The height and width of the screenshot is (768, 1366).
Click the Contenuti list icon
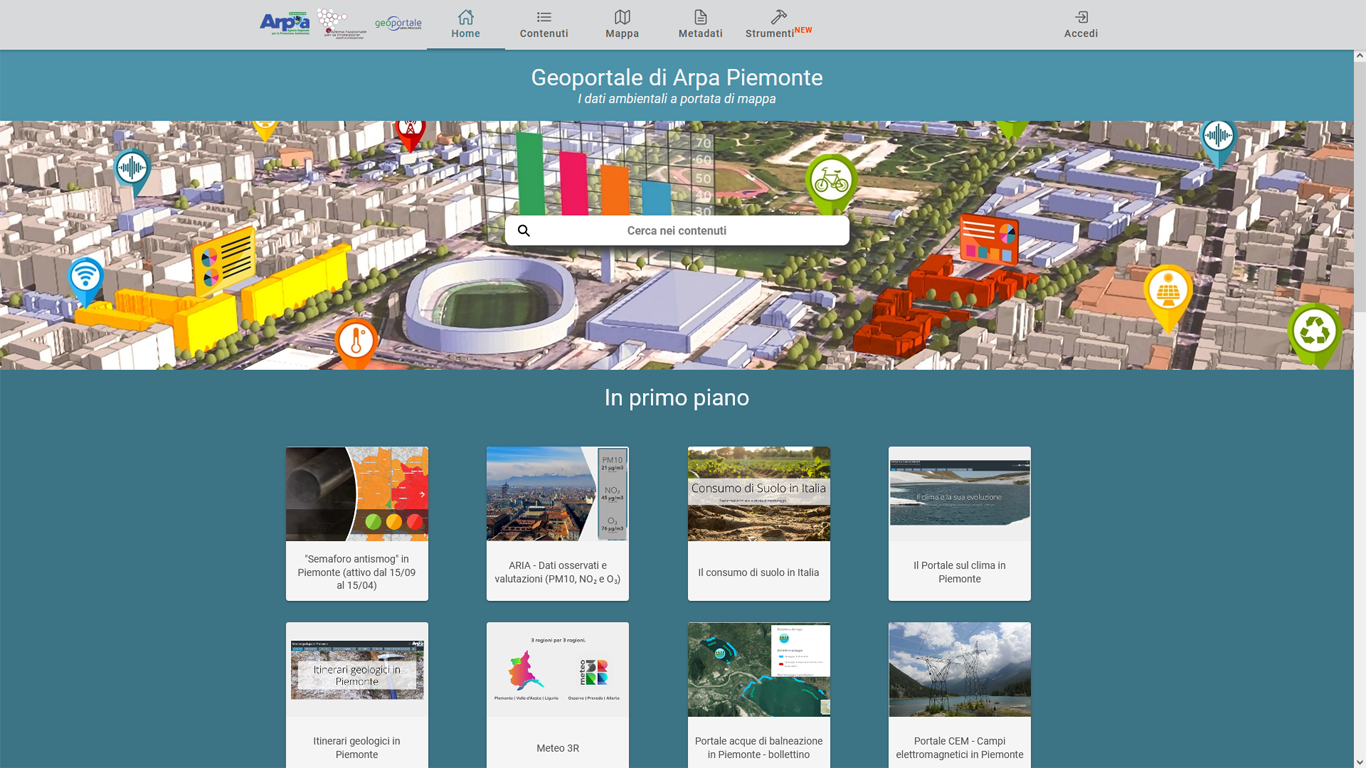(x=544, y=17)
